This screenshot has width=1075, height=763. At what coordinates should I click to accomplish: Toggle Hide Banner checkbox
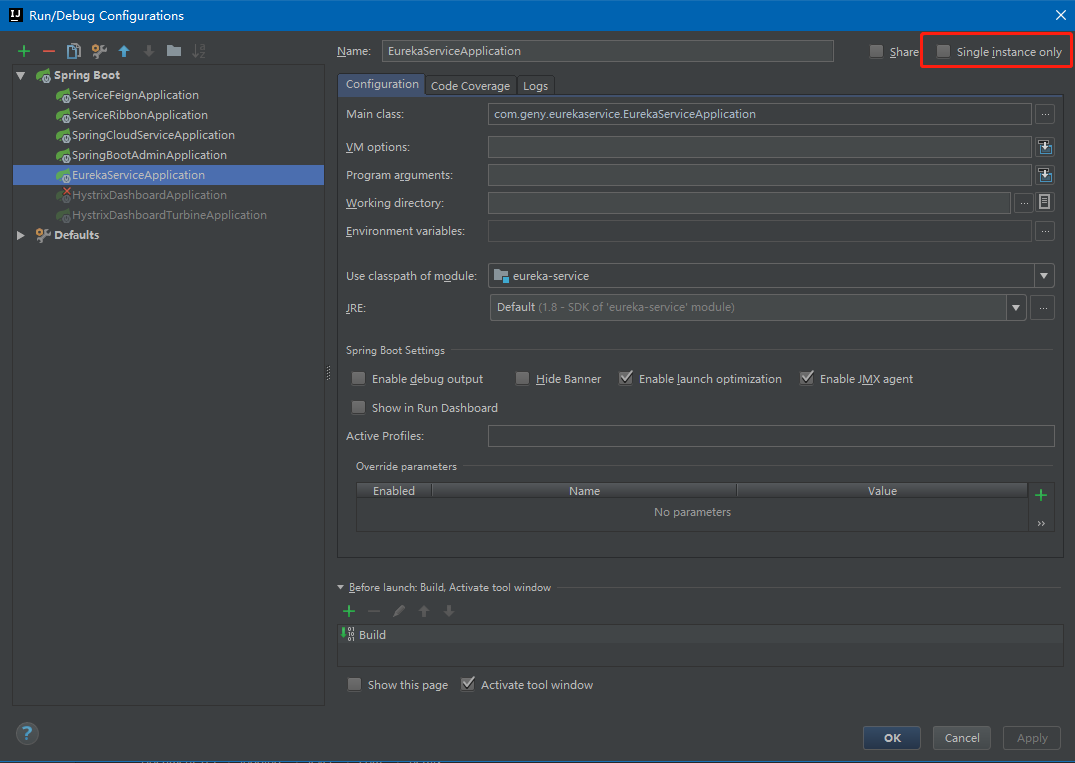tap(522, 378)
